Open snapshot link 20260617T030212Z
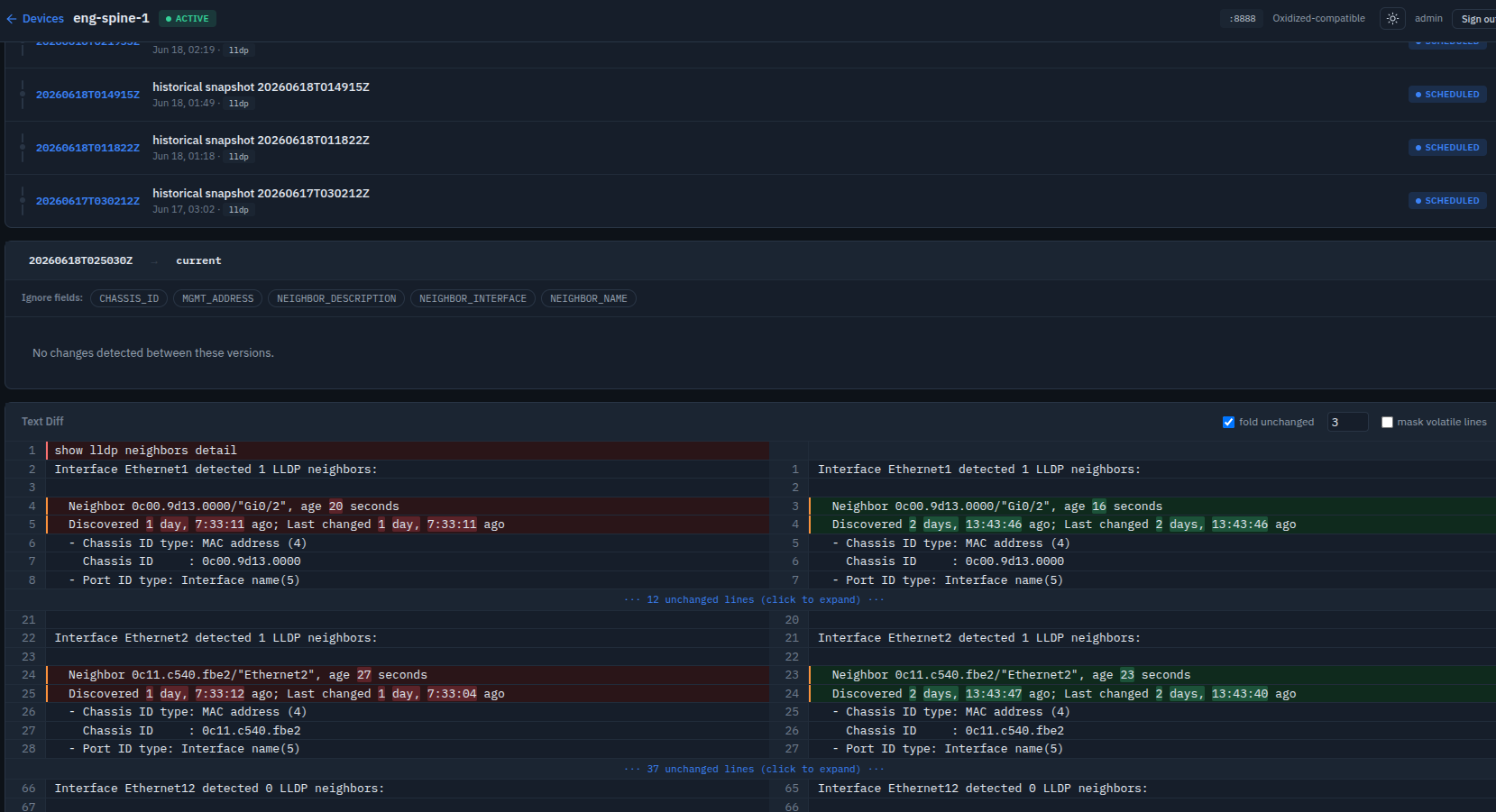This screenshot has height=812, width=1496. pyautogui.click(x=87, y=201)
